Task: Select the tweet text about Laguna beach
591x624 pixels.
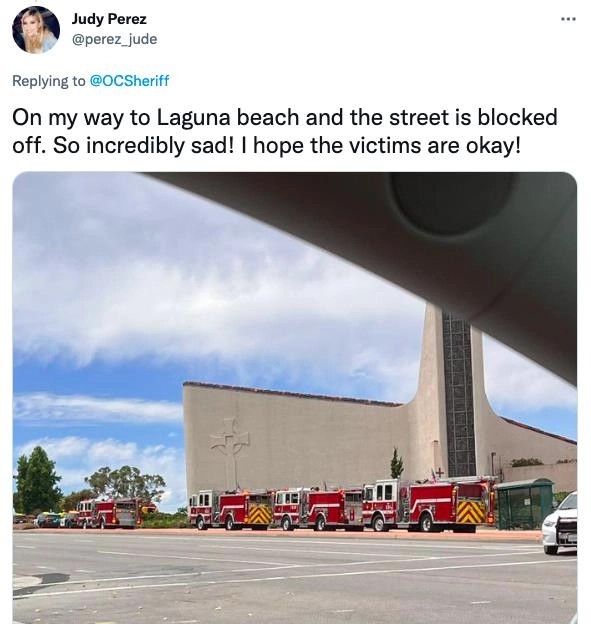Action: coord(285,131)
